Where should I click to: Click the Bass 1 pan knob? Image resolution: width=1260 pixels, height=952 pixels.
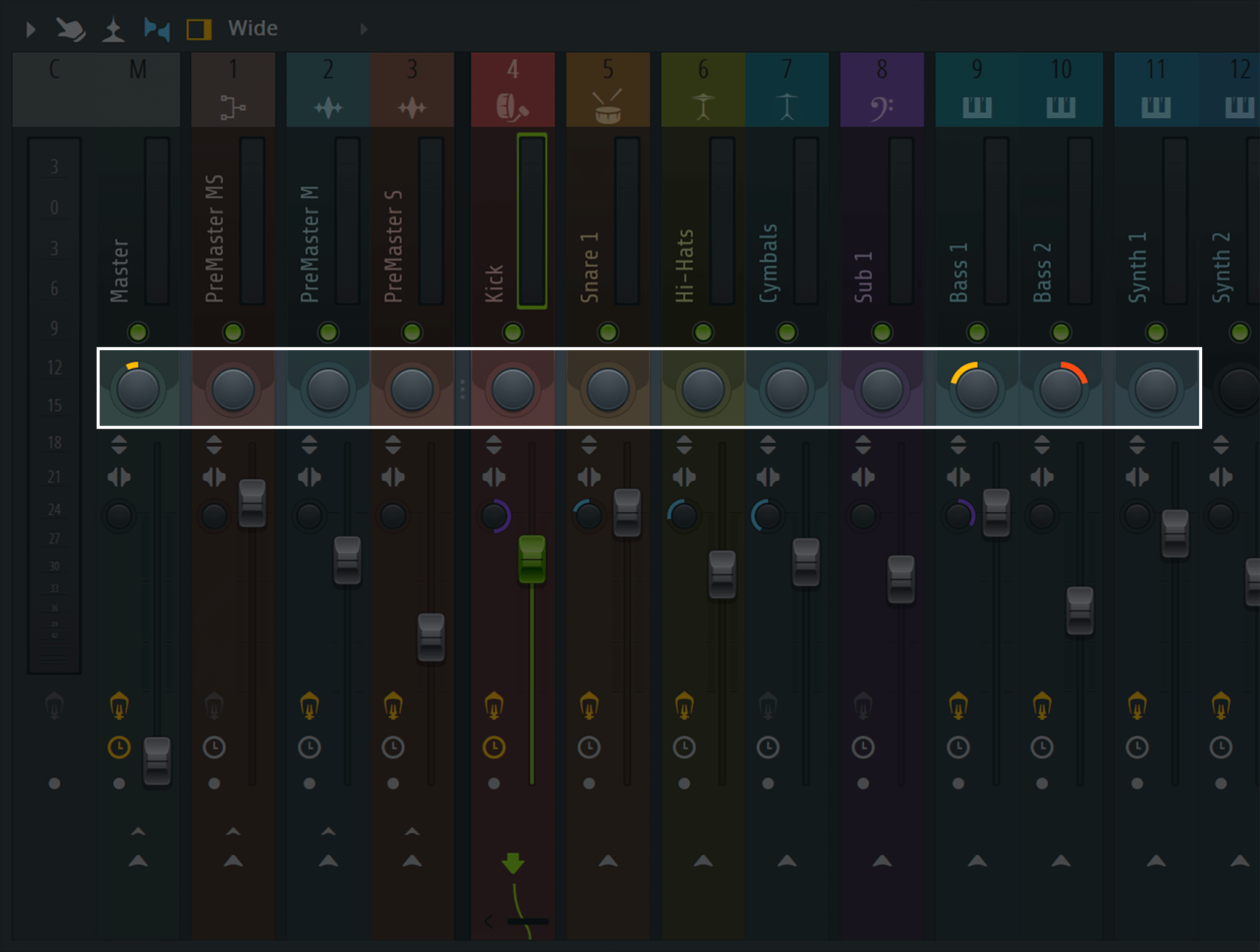coord(977,389)
